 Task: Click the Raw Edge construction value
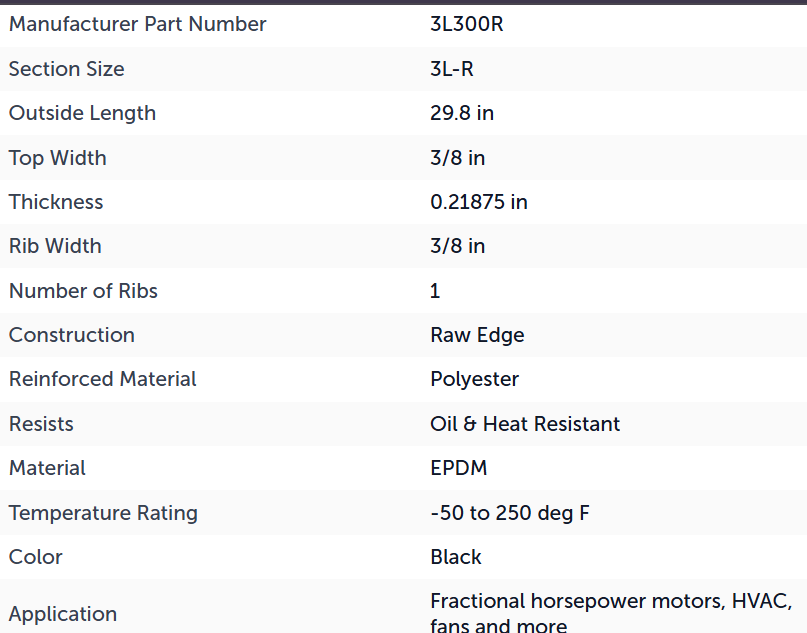(477, 335)
